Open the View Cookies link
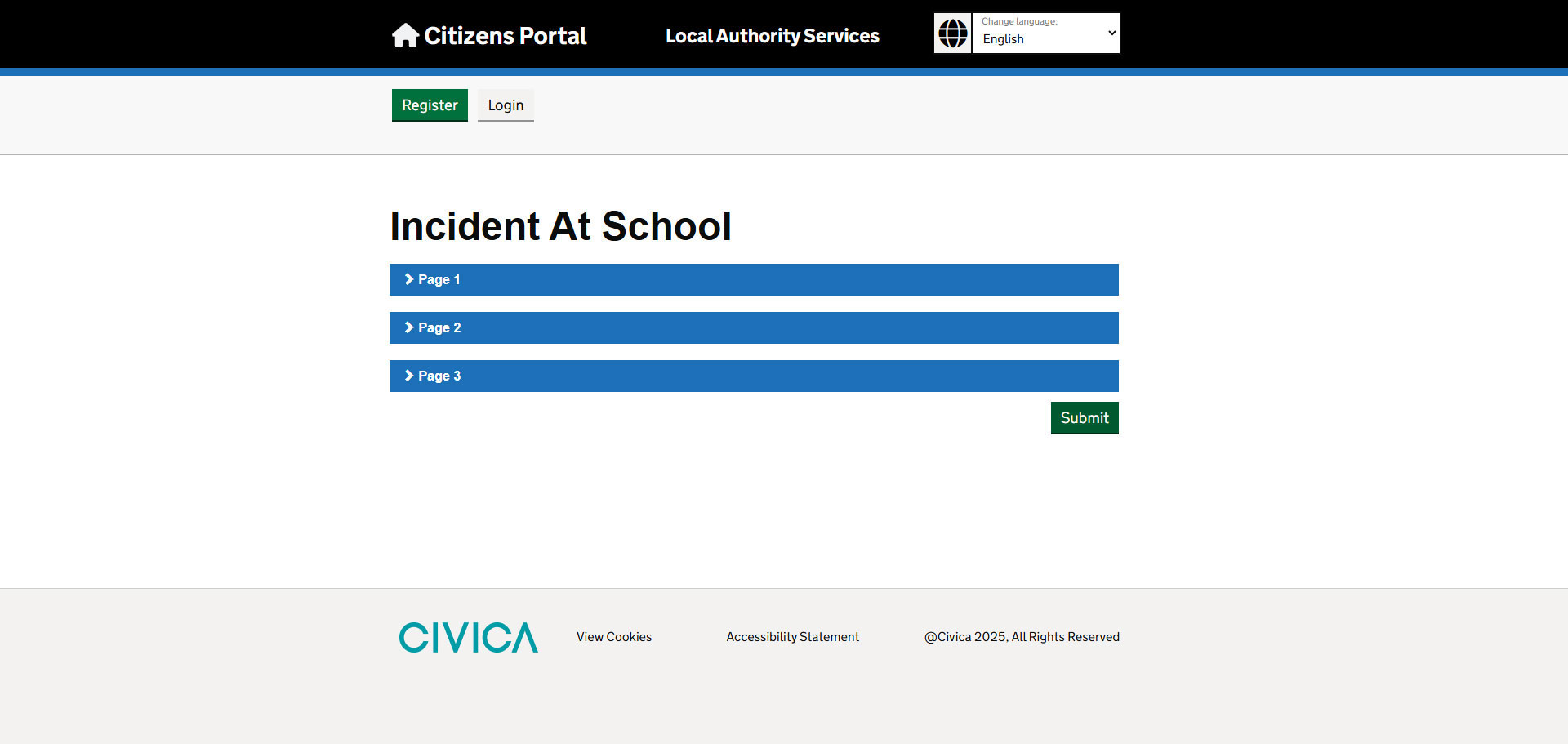Screen dimensions: 1568x744 tap(613, 636)
